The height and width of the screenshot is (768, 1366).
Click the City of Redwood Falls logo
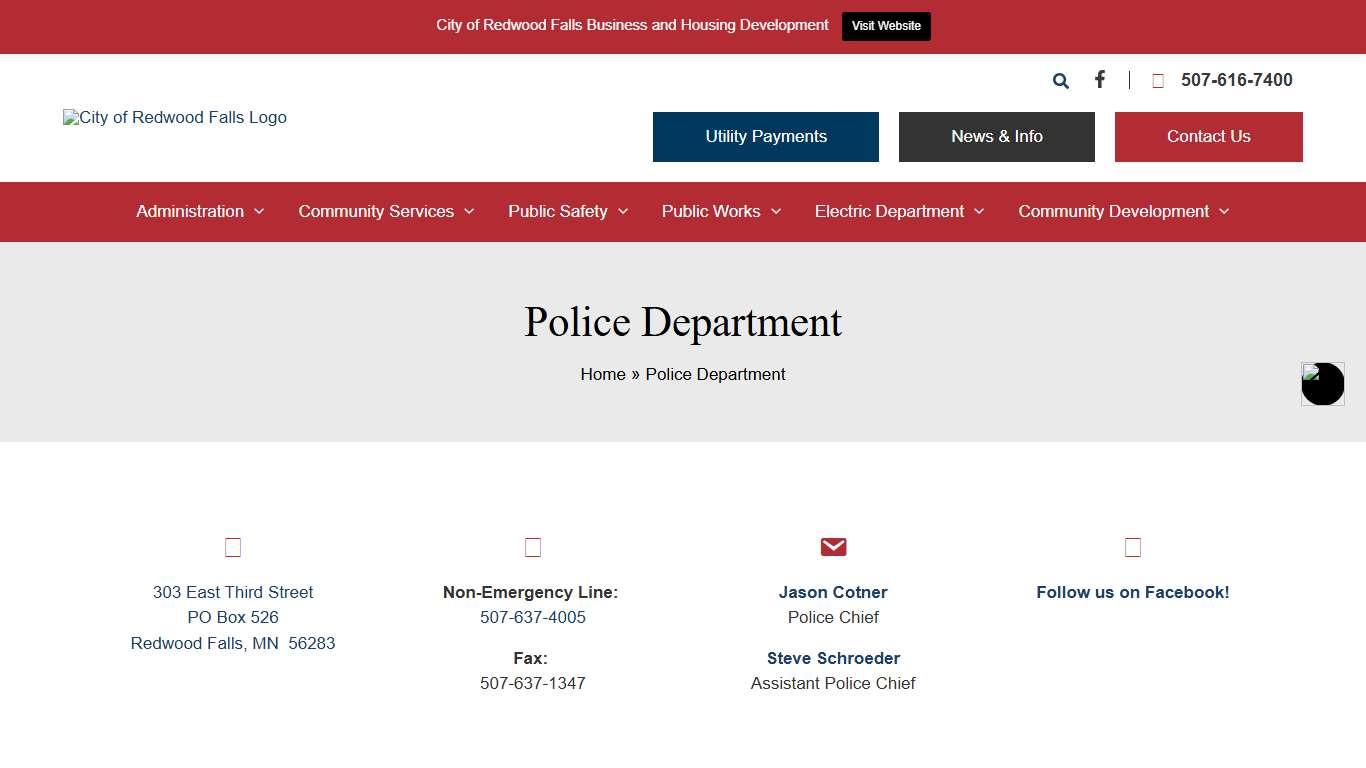pos(174,117)
